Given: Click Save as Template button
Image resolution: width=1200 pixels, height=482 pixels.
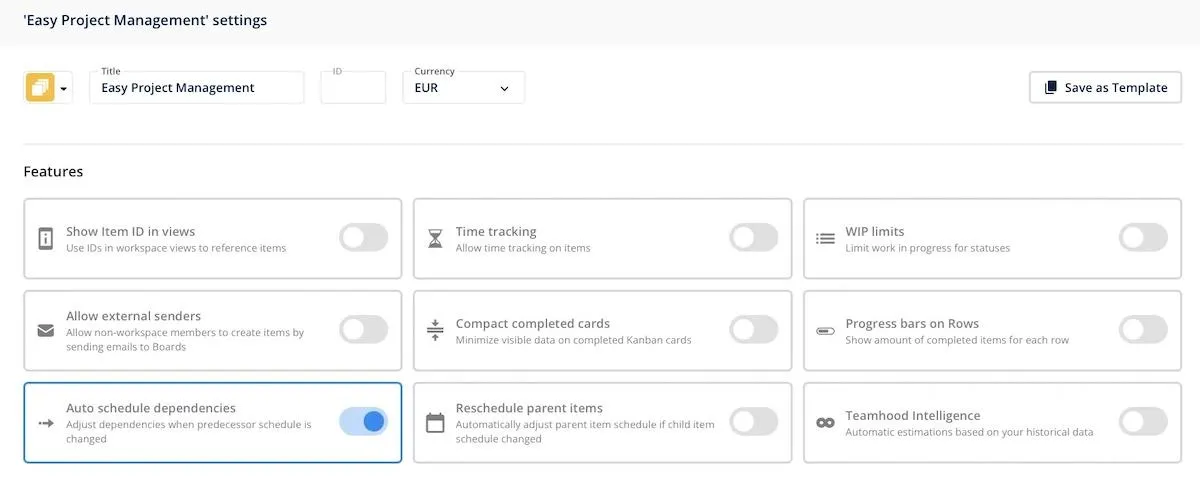Looking at the screenshot, I should 1105,87.
